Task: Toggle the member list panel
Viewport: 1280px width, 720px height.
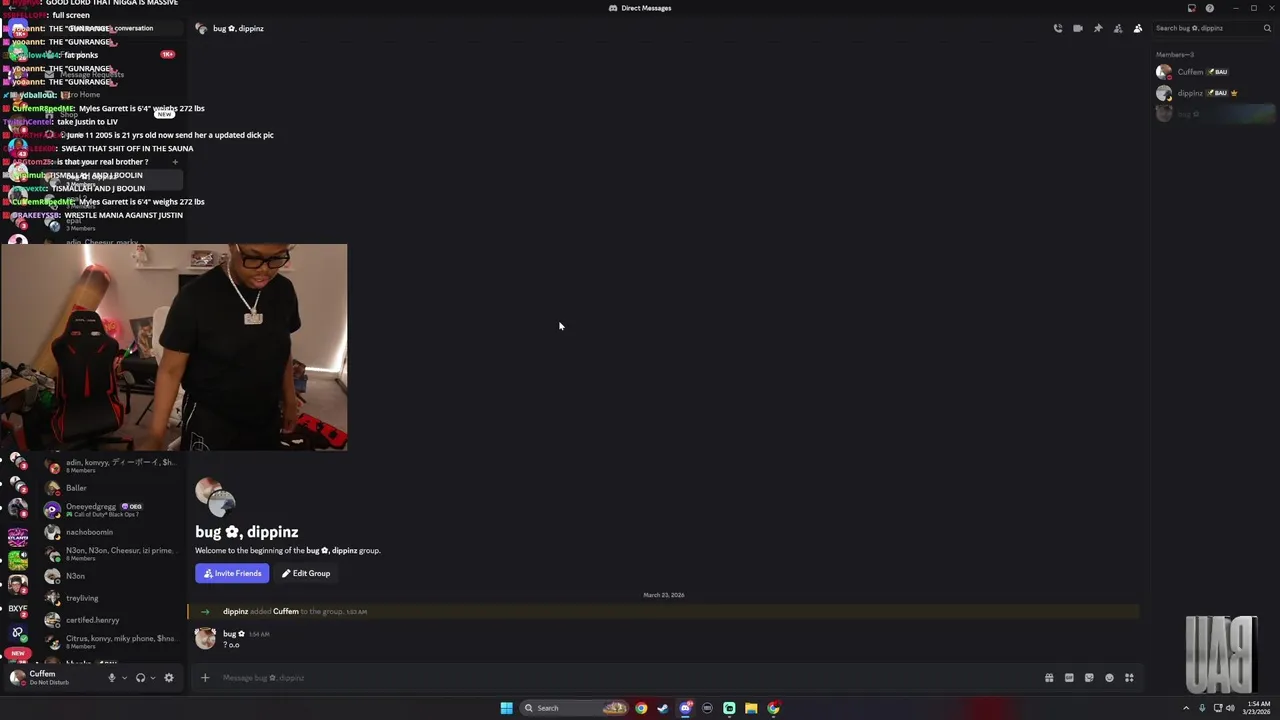Action: tap(1138, 28)
